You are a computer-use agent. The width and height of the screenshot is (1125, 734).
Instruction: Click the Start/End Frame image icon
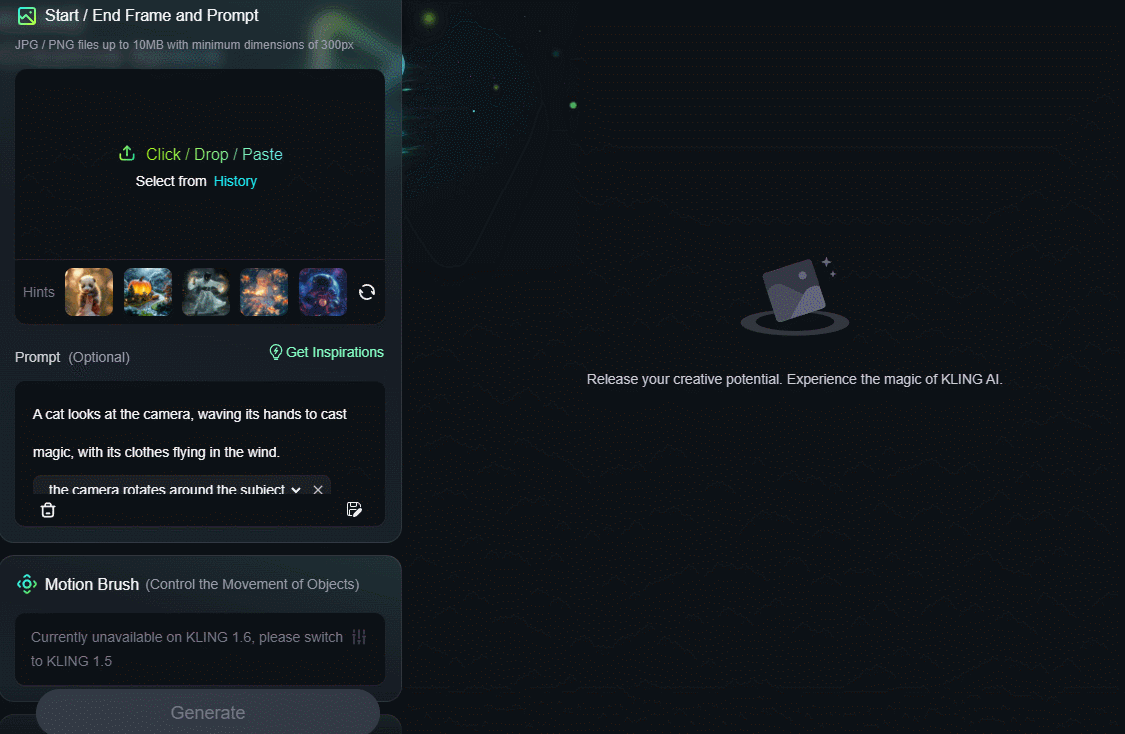click(x=27, y=16)
